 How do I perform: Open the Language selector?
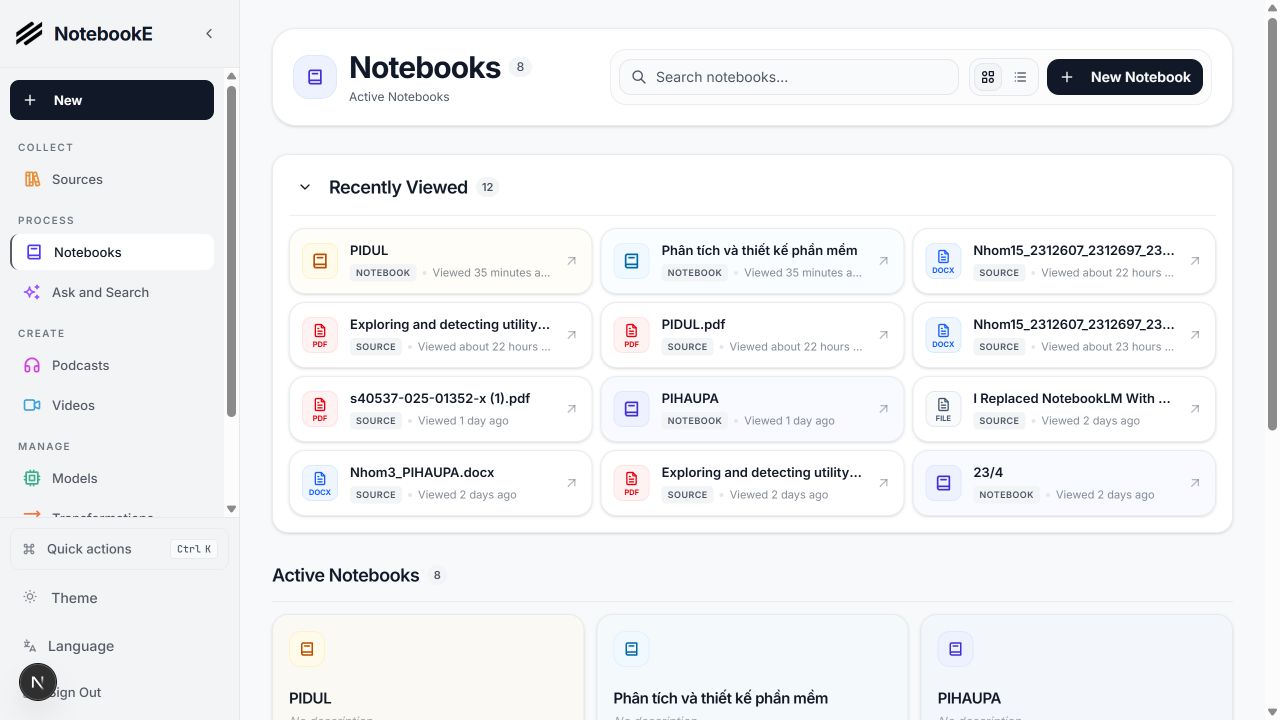click(x=119, y=646)
